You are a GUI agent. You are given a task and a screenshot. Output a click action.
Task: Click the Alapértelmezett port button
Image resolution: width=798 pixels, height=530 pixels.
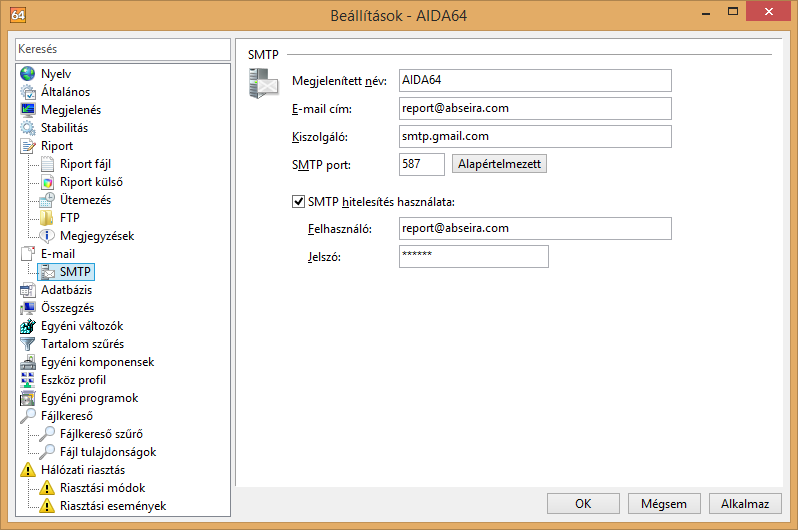click(499, 164)
